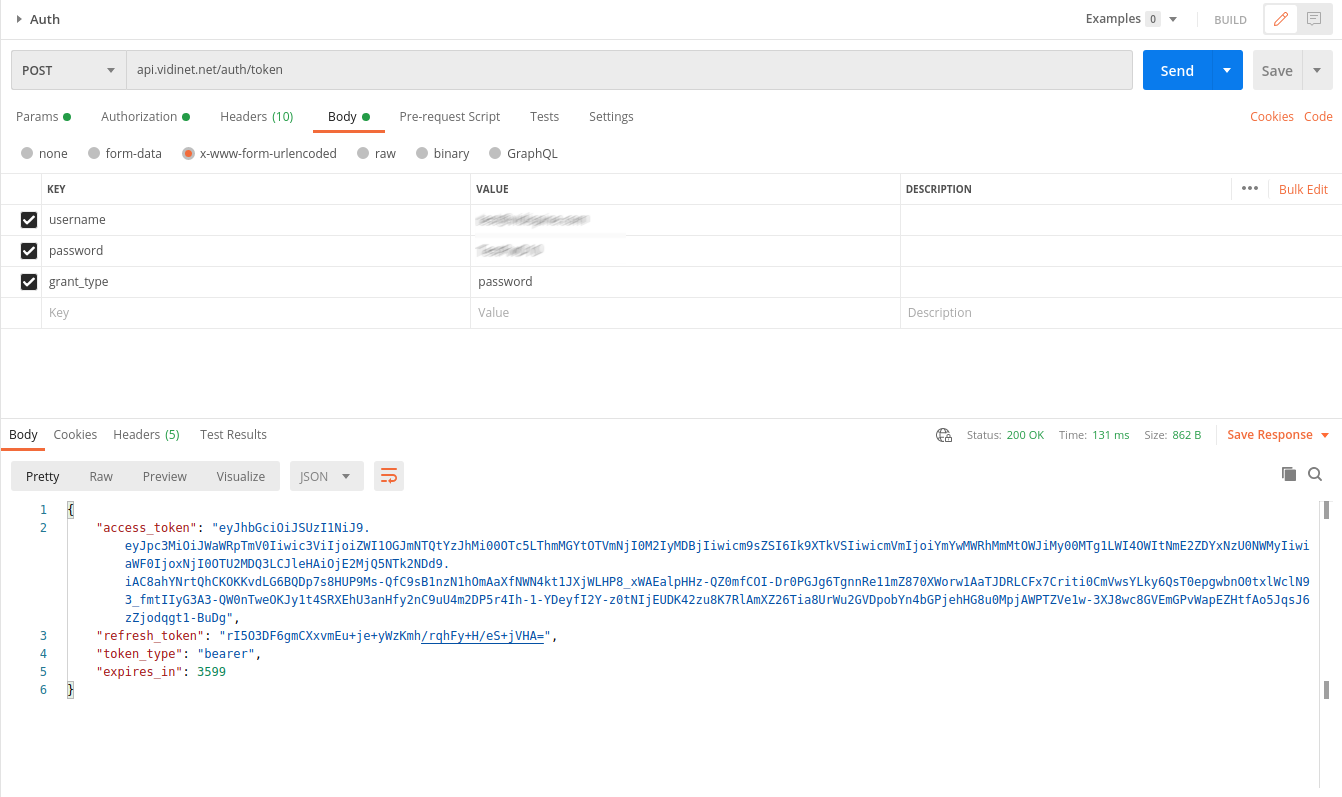This screenshot has height=797, width=1342.
Task: Toggle the grant_type row checkbox
Action: [29, 282]
